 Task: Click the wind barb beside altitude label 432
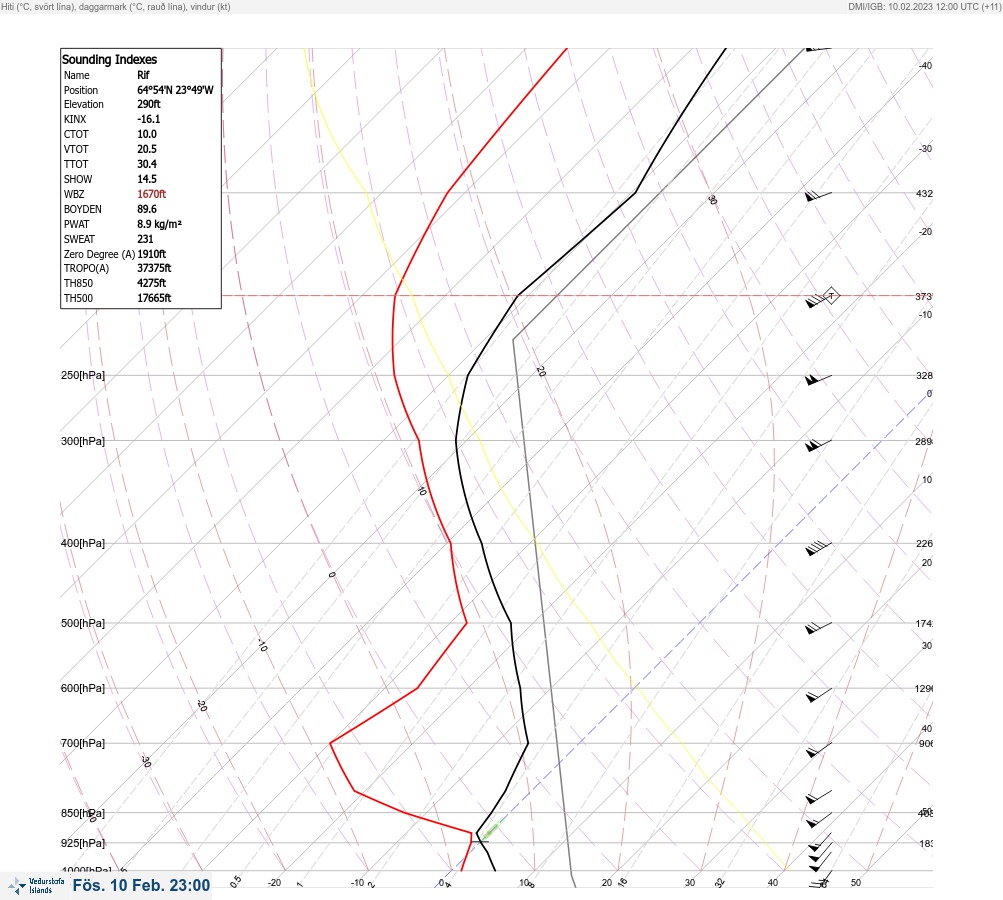[x=818, y=196]
